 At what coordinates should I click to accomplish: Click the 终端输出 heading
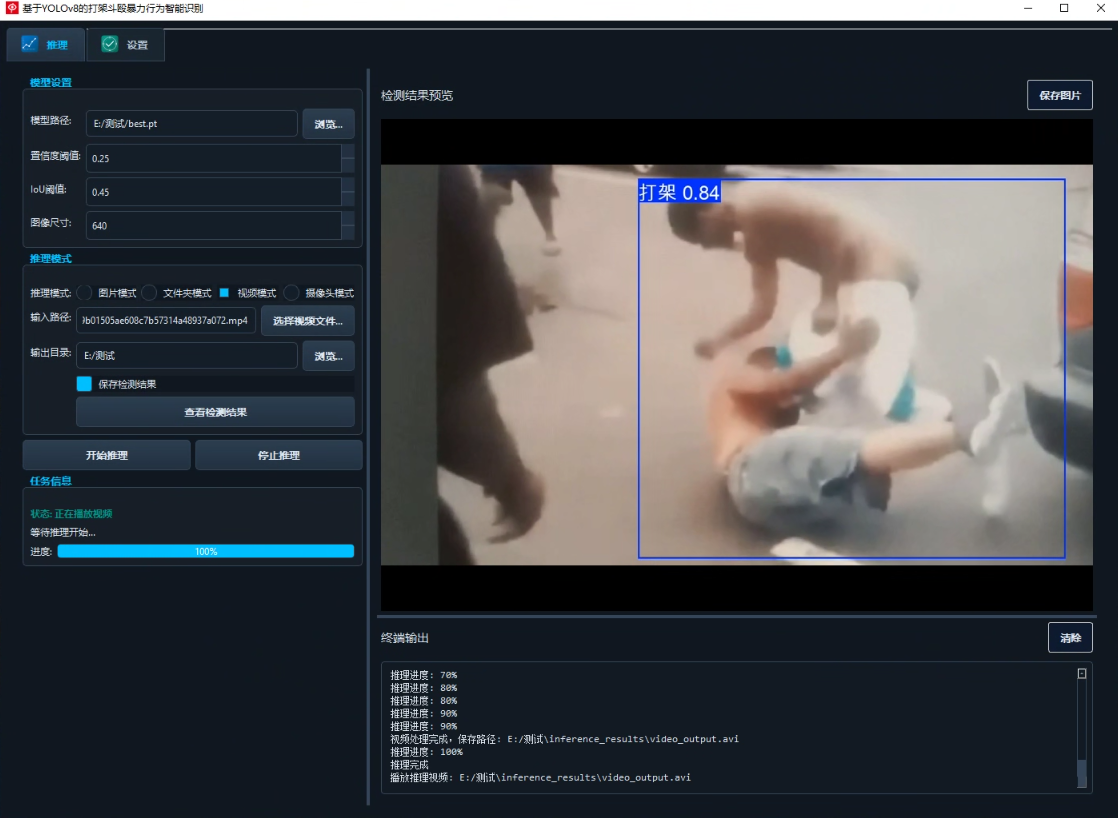coord(405,638)
